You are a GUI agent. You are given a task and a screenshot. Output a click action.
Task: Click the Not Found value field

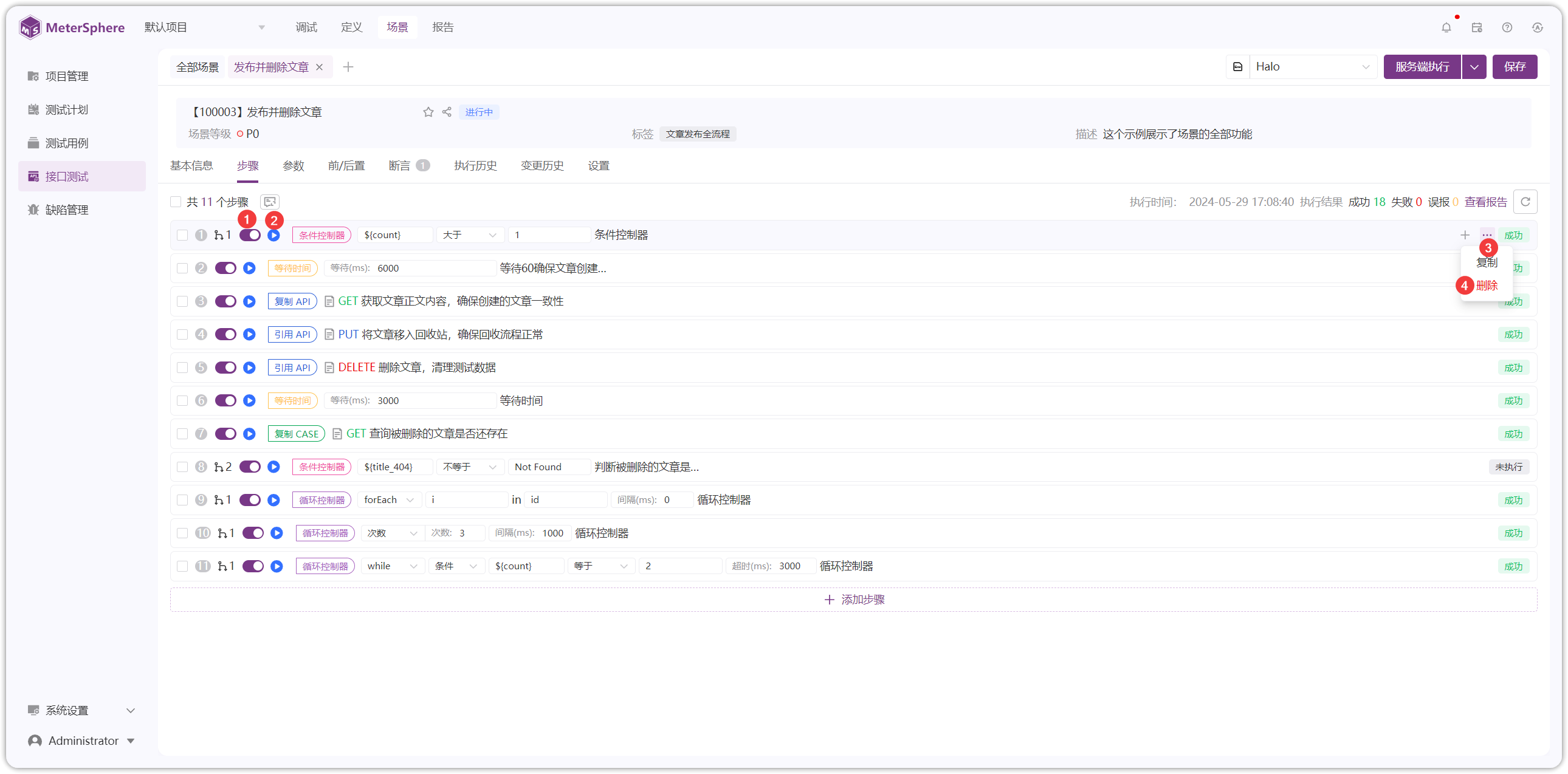click(549, 467)
